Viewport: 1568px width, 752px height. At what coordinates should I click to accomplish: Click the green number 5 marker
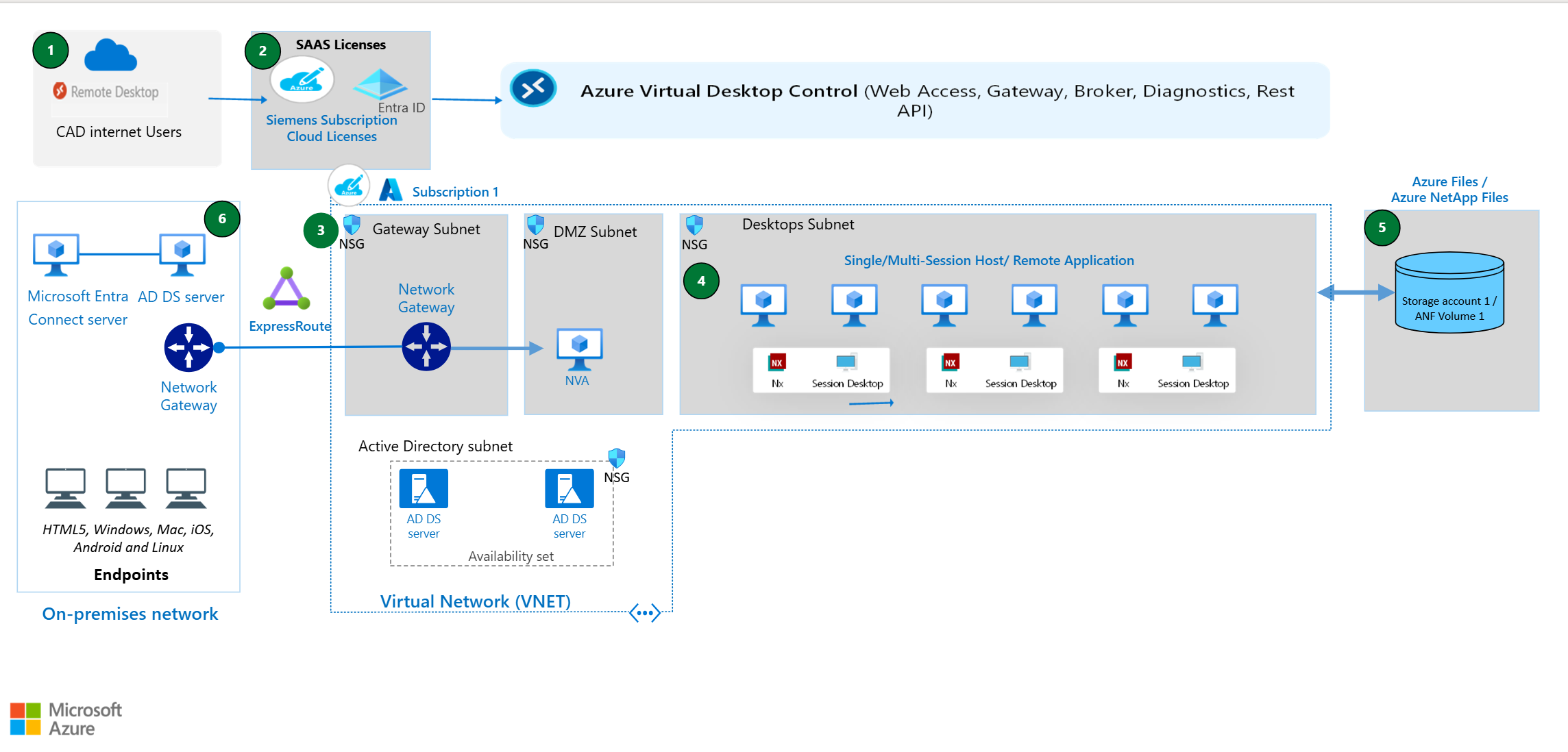(x=1382, y=227)
